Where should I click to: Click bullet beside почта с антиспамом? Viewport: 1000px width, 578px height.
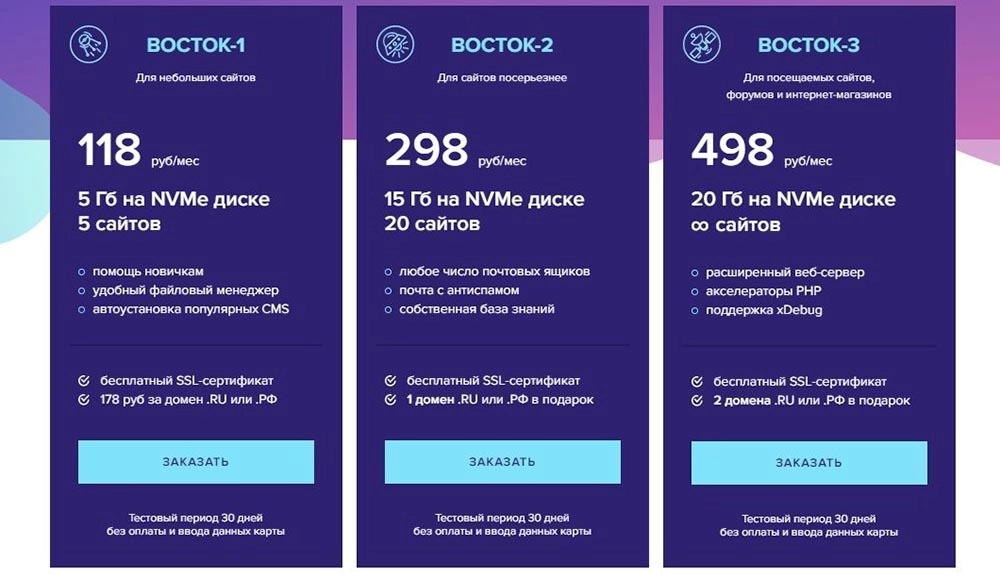pyautogui.click(x=388, y=291)
